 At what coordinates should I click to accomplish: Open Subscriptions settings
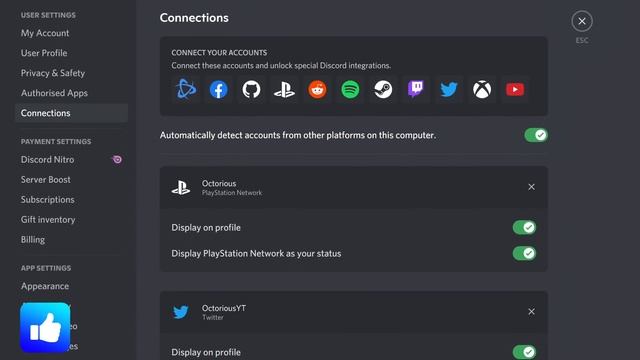click(x=71, y=200)
